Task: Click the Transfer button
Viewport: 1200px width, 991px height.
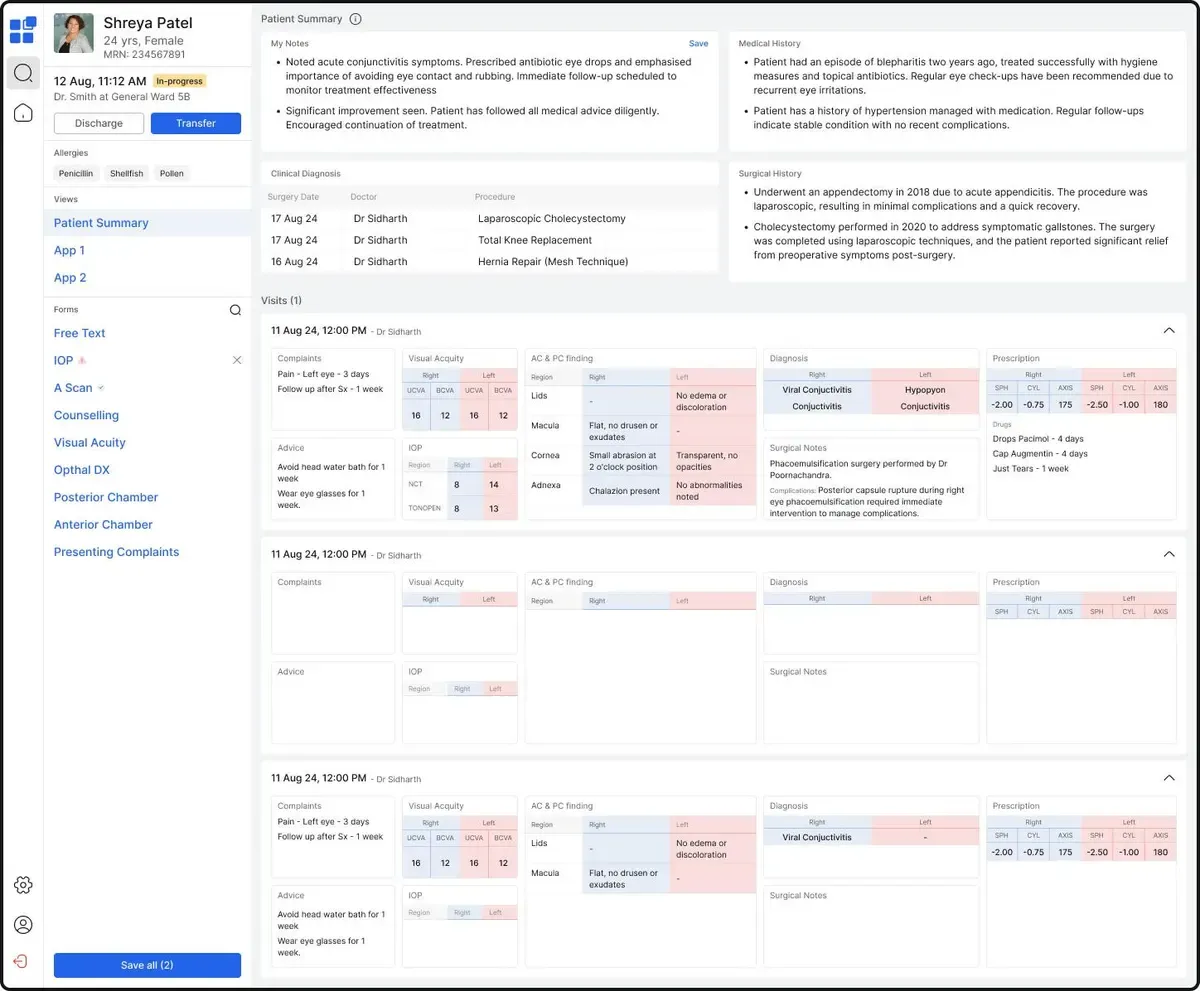Action: (195, 123)
